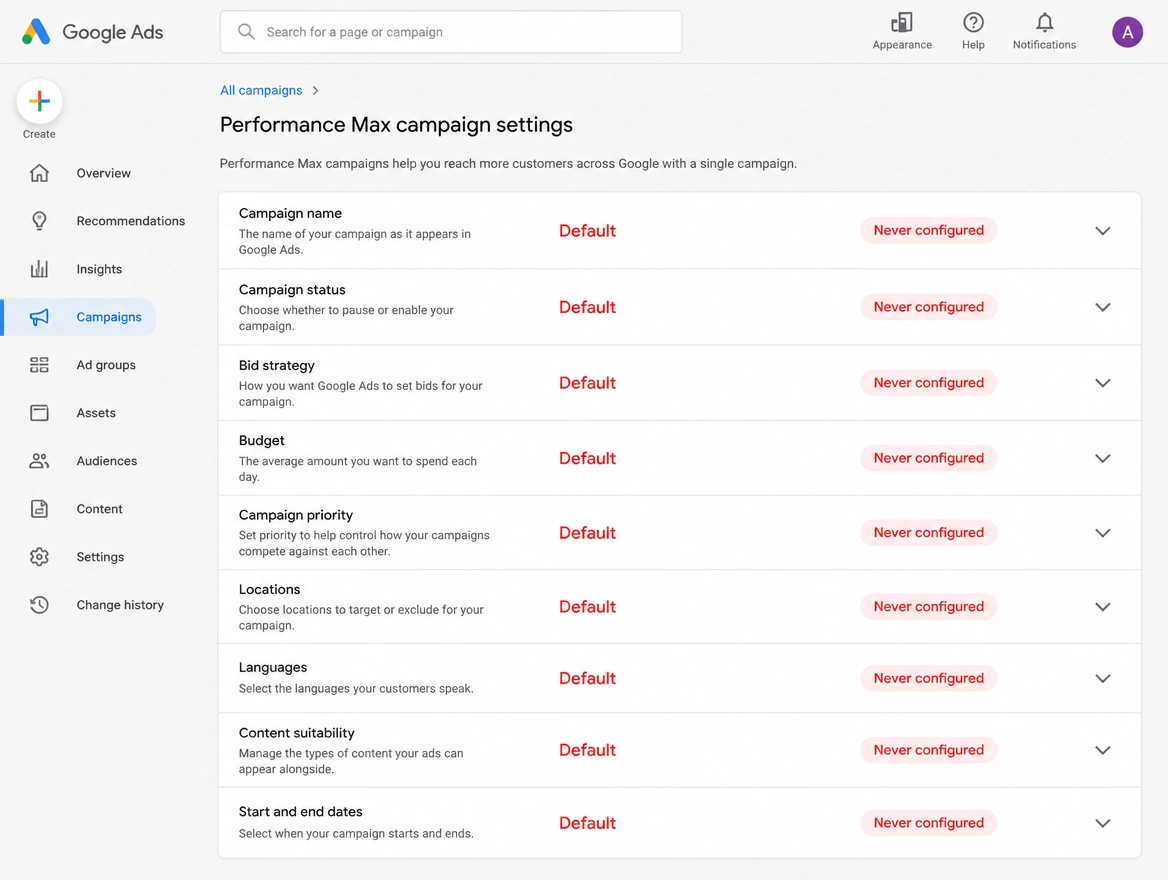Open Change history in sidebar
1168x880 pixels.
point(120,604)
